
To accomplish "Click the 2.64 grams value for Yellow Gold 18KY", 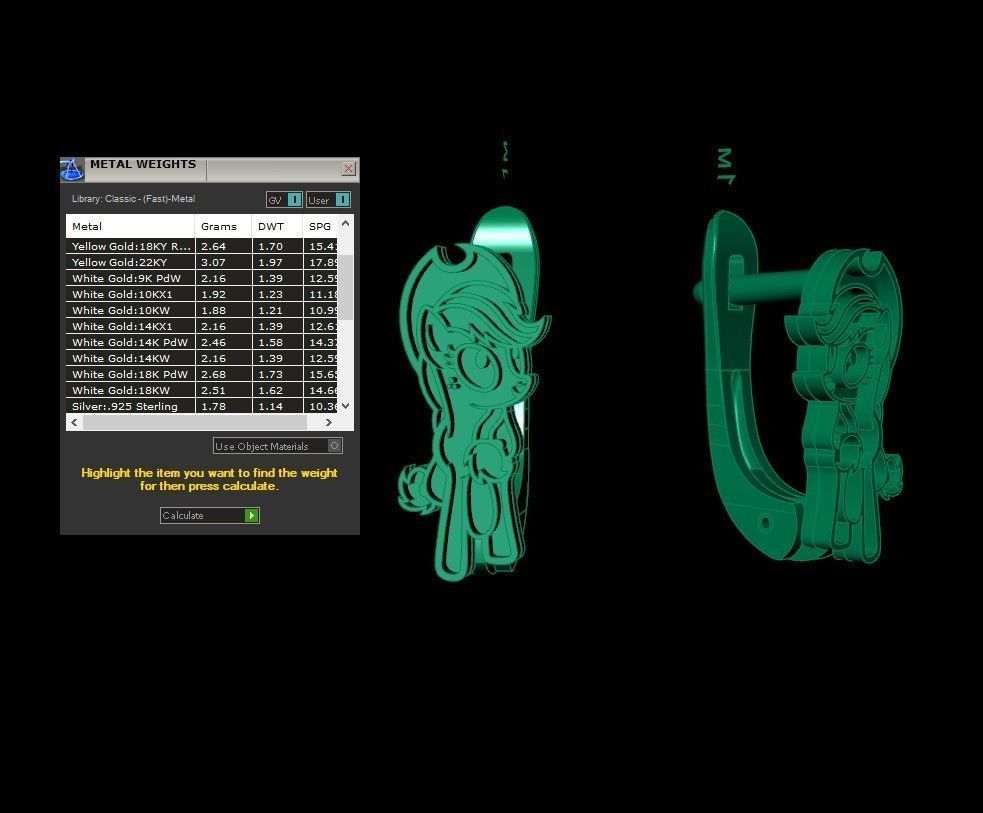I will (213, 246).
